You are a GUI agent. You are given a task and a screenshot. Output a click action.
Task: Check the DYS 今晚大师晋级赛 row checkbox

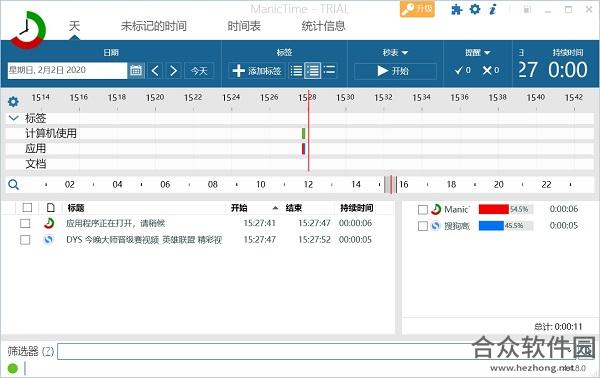point(25,240)
